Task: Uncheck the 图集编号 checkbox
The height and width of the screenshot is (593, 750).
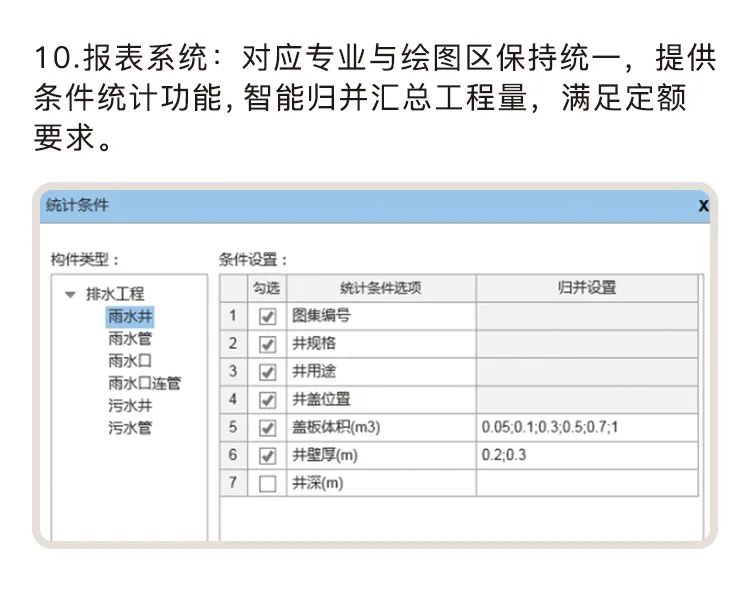Action: [x=267, y=317]
